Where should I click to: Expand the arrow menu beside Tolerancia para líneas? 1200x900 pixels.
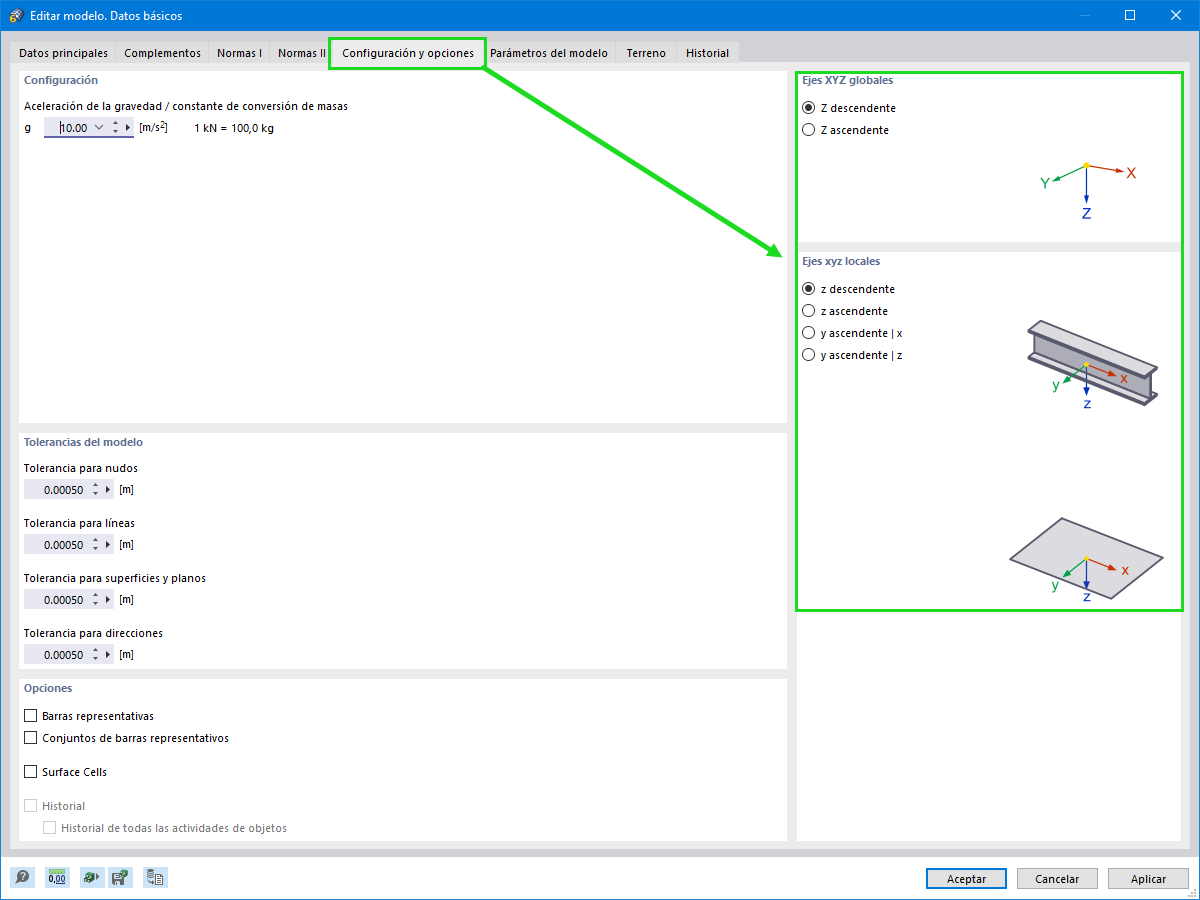tap(108, 545)
